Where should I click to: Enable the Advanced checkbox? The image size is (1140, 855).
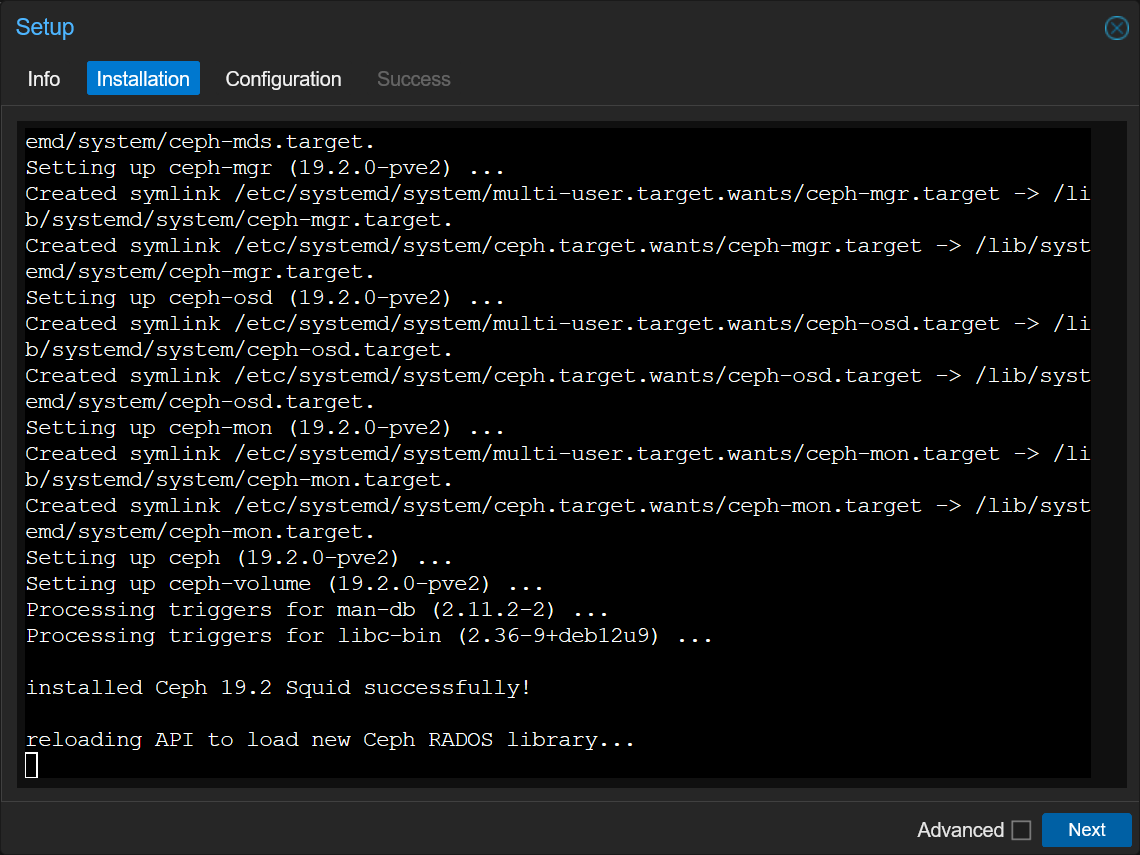coord(1021,830)
